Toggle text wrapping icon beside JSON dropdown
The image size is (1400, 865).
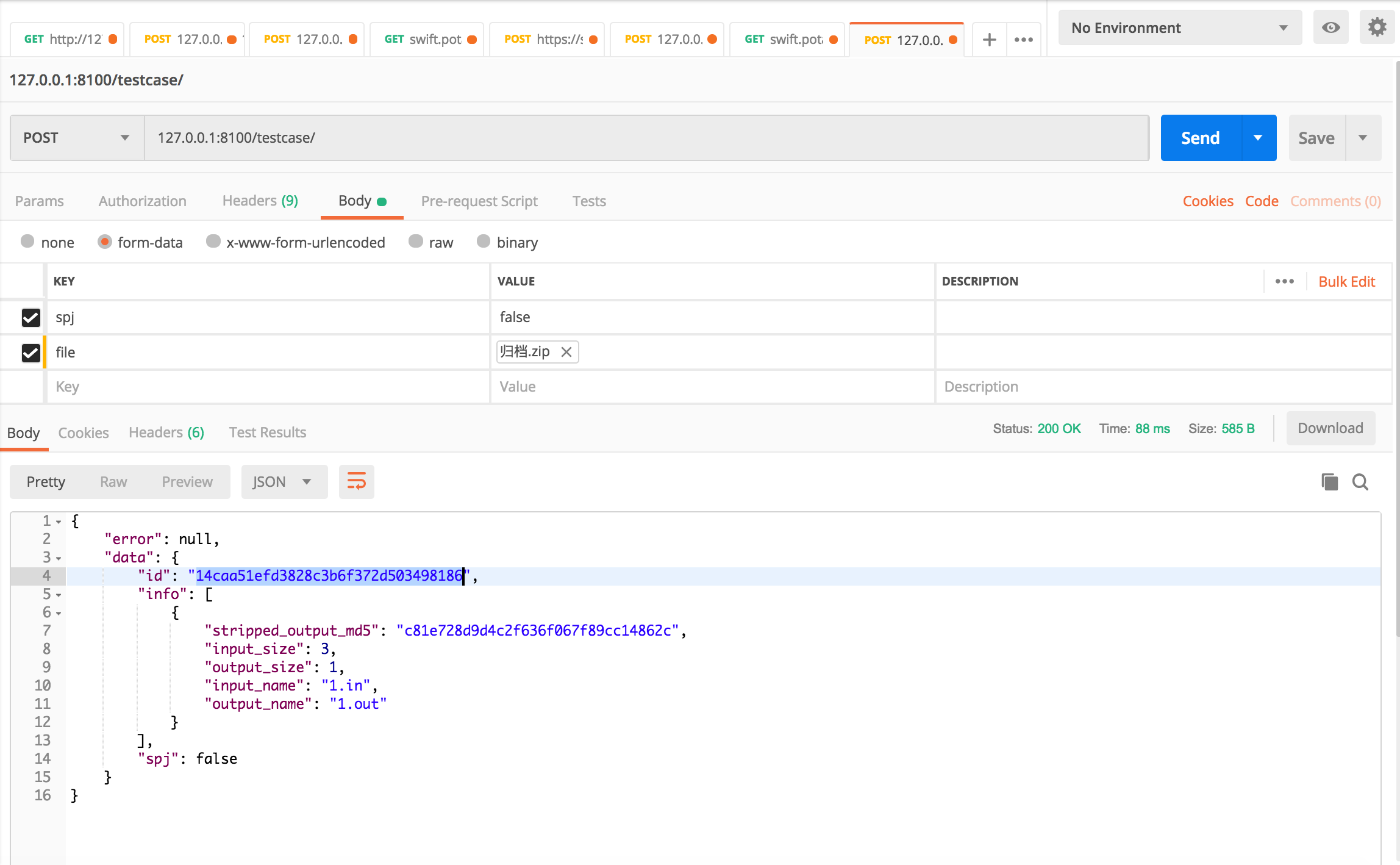pyautogui.click(x=356, y=481)
